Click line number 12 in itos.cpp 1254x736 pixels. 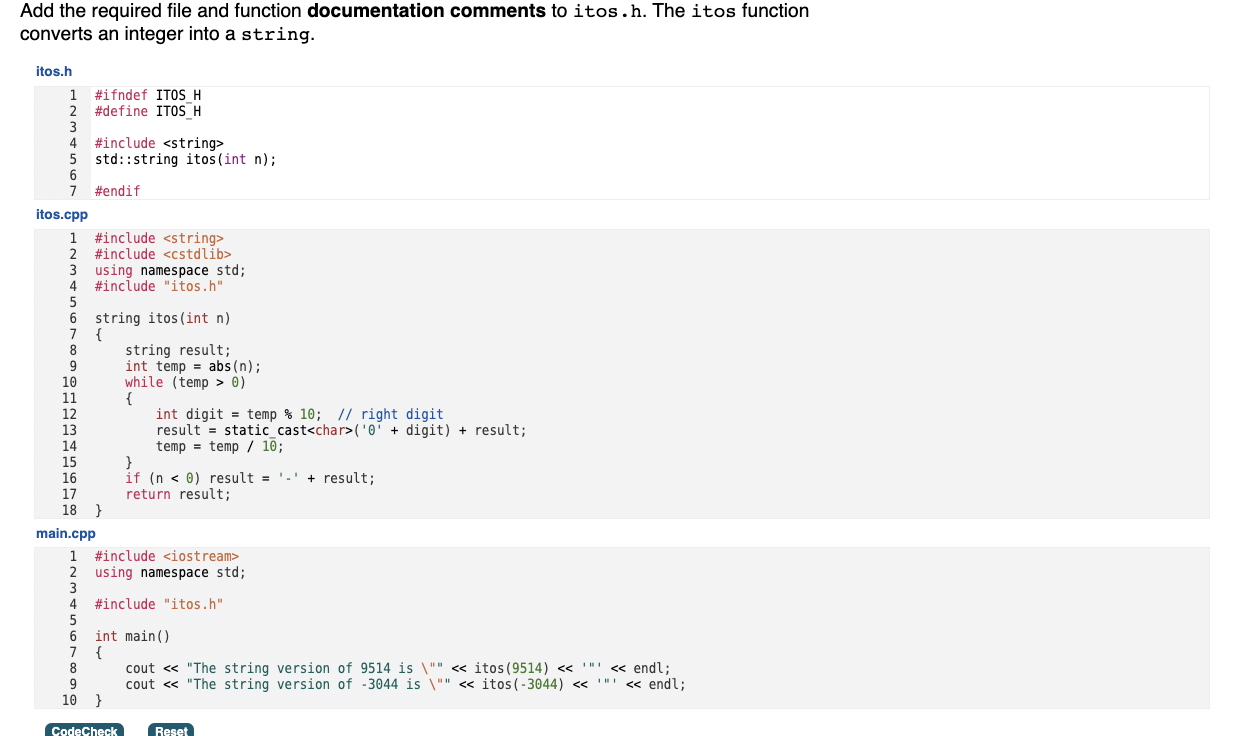click(68, 414)
